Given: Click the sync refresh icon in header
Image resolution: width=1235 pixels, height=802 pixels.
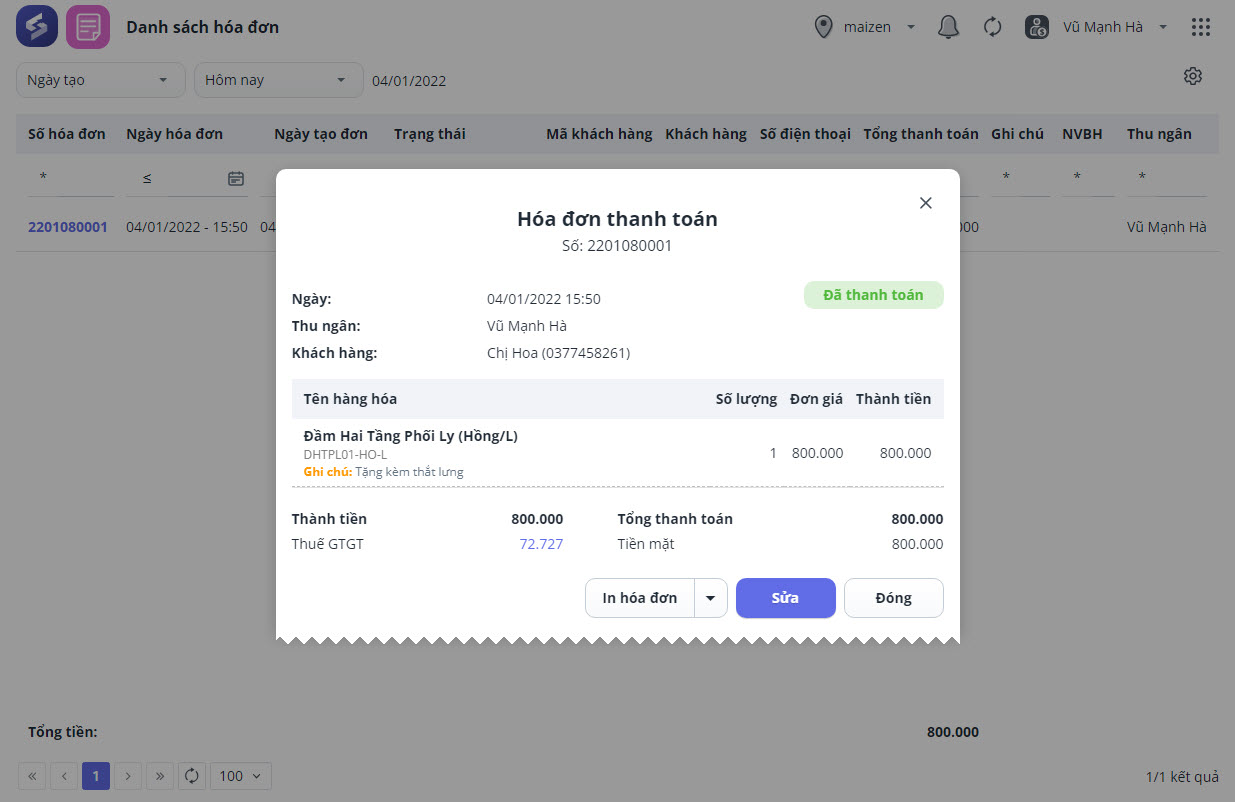Looking at the screenshot, I should pos(992,27).
